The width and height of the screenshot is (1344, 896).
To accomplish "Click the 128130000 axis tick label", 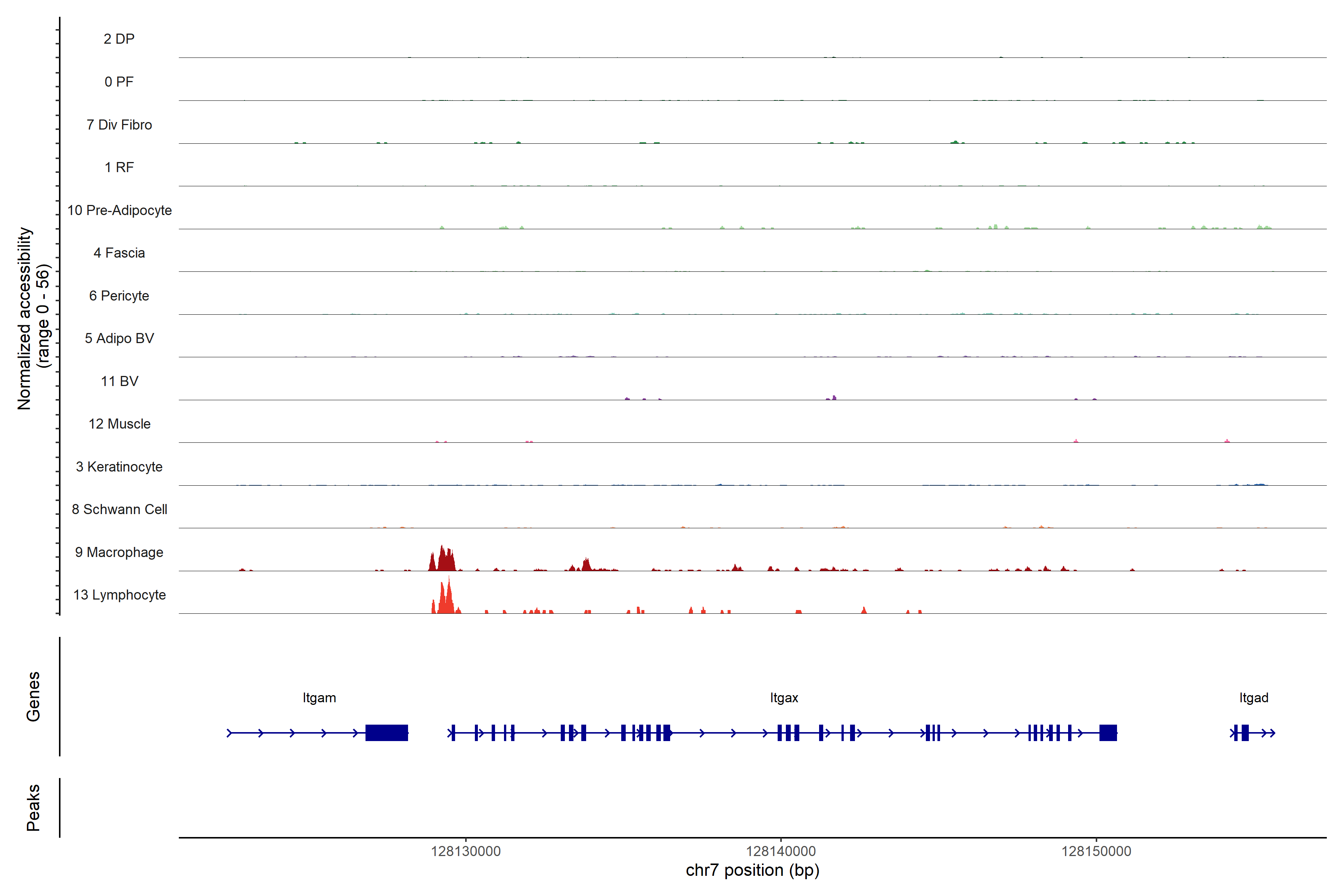I will (x=465, y=851).
